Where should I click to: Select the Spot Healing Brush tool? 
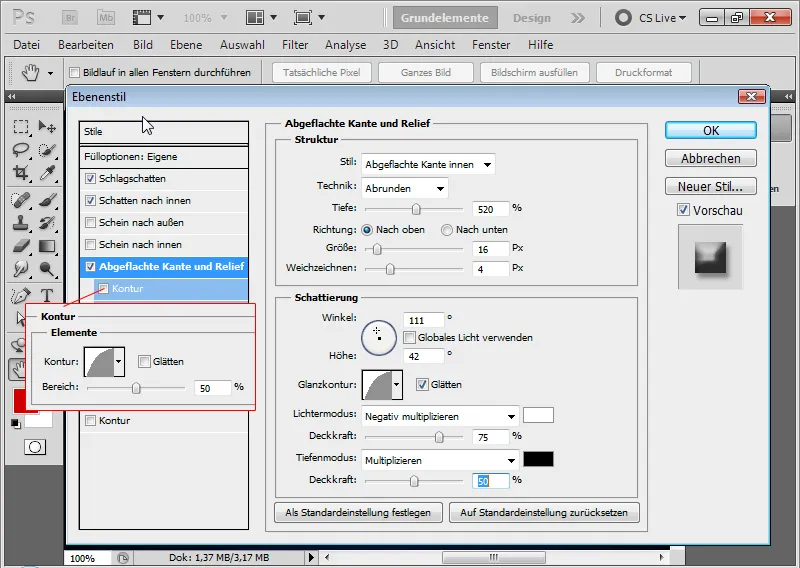click(21, 200)
